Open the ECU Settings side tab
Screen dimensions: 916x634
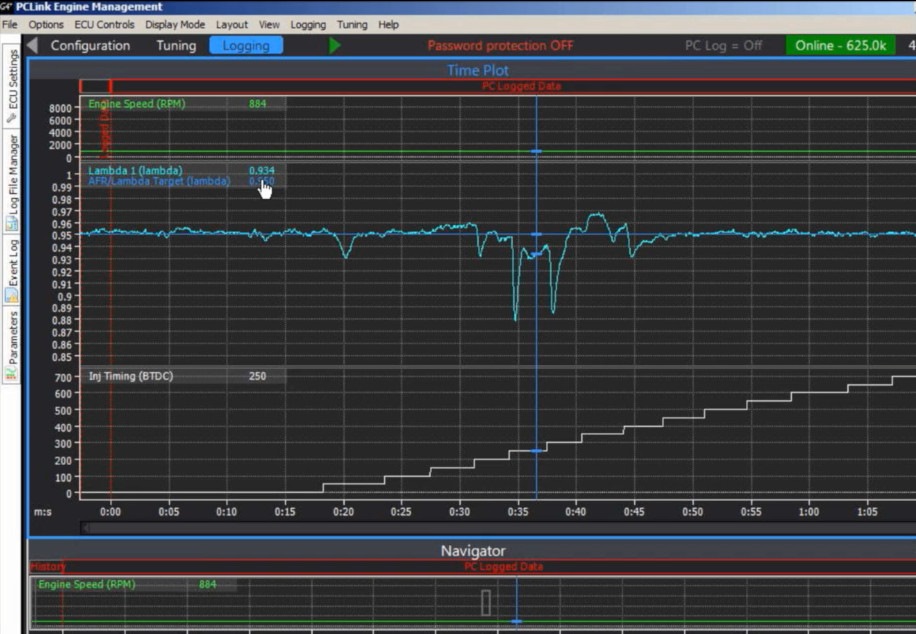tap(11, 85)
